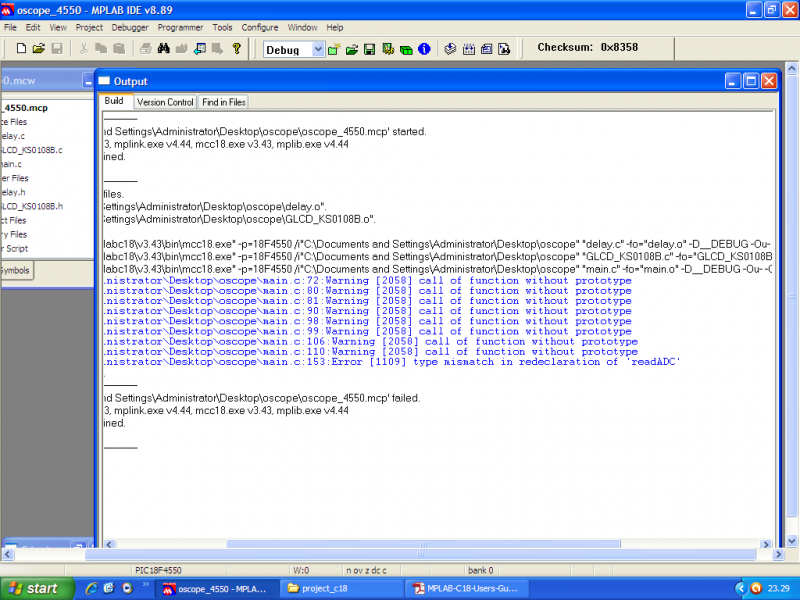Click the main.c:72 warning line
Viewport: 800px width, 600px height.
[x=367, y=281]
